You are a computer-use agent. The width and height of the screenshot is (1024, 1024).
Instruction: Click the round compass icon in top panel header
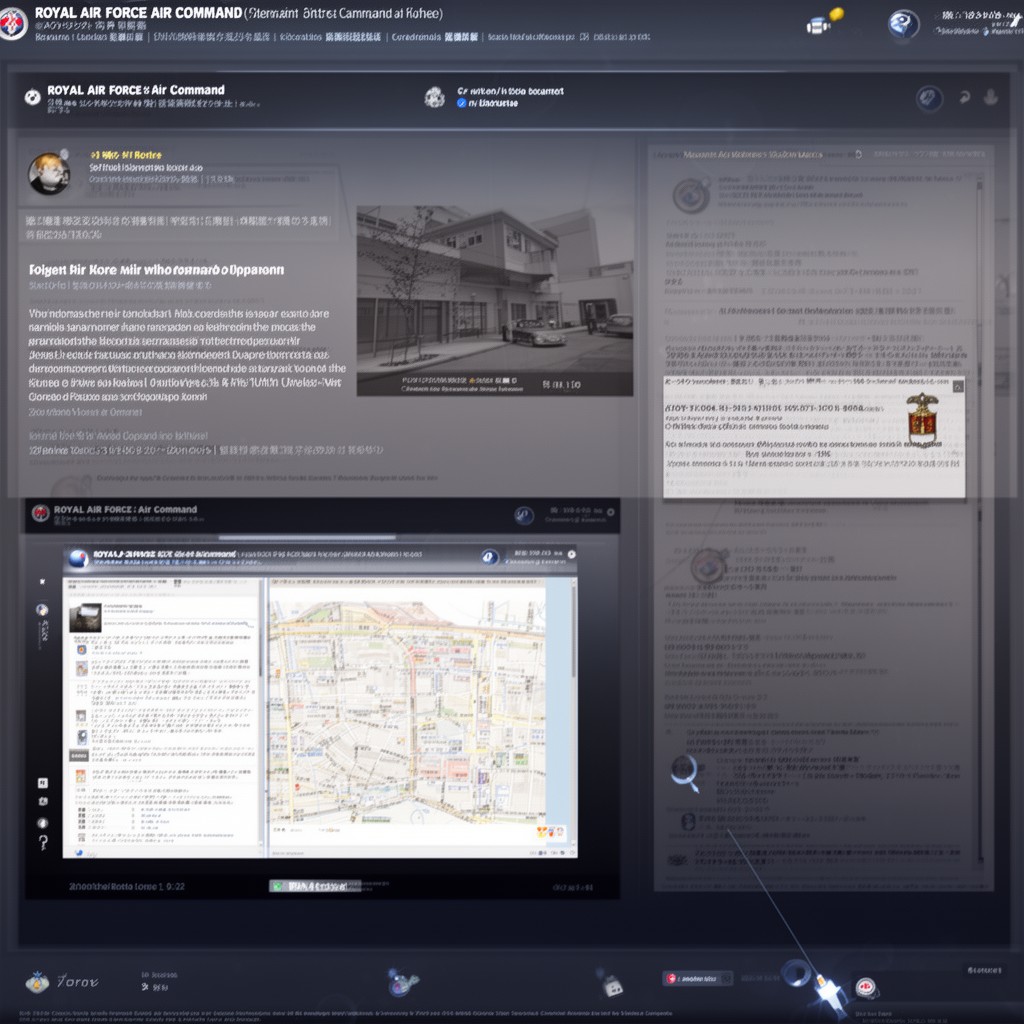tap(929, 99)
